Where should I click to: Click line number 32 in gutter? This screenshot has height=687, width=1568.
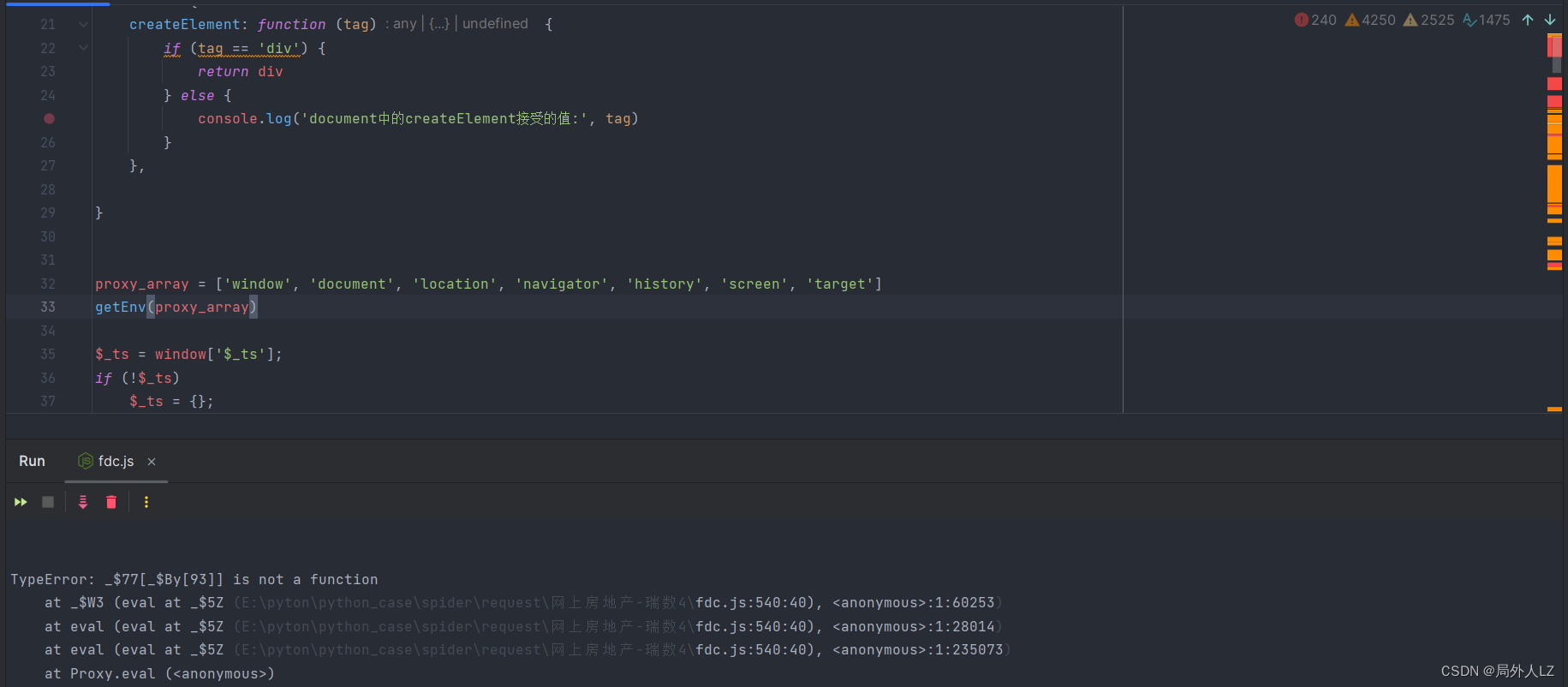pos(48,284)
